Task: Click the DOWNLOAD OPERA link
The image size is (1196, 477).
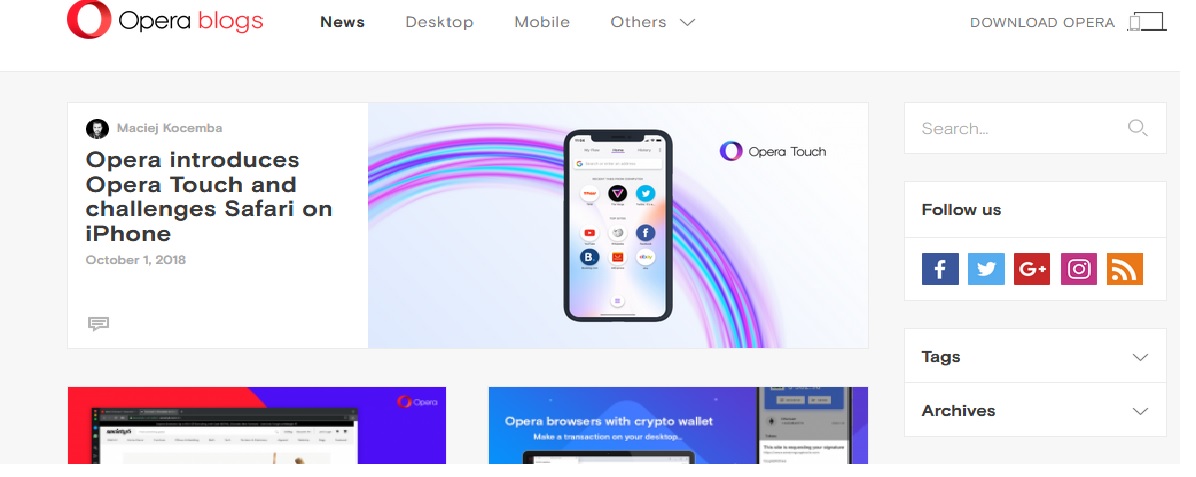Action: click(1042, 23)
